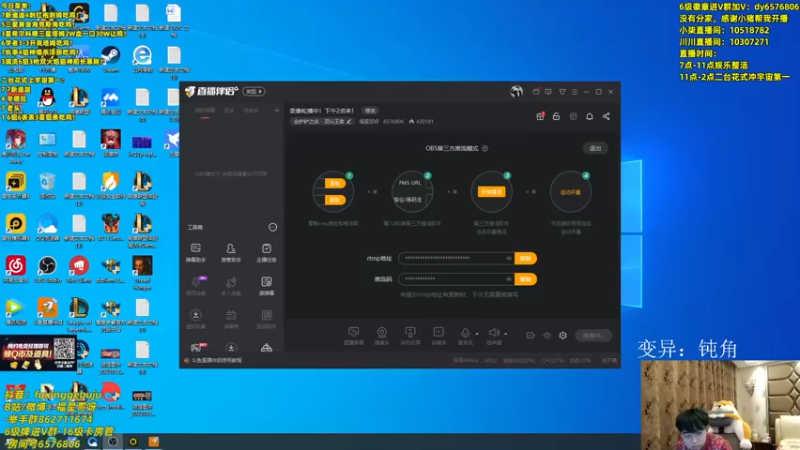Reveal the 推流码 with its eye icon
The height and width of the screenshot is (450, 800).
pos(509,279)
